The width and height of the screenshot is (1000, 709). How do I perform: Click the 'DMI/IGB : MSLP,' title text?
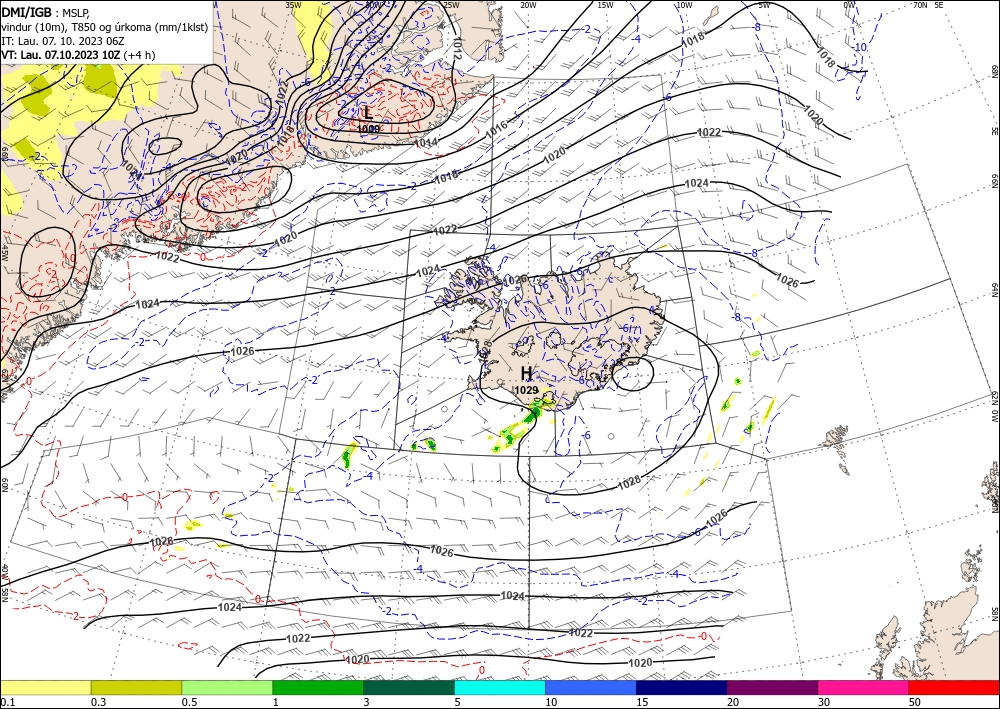tap(46, 12)
